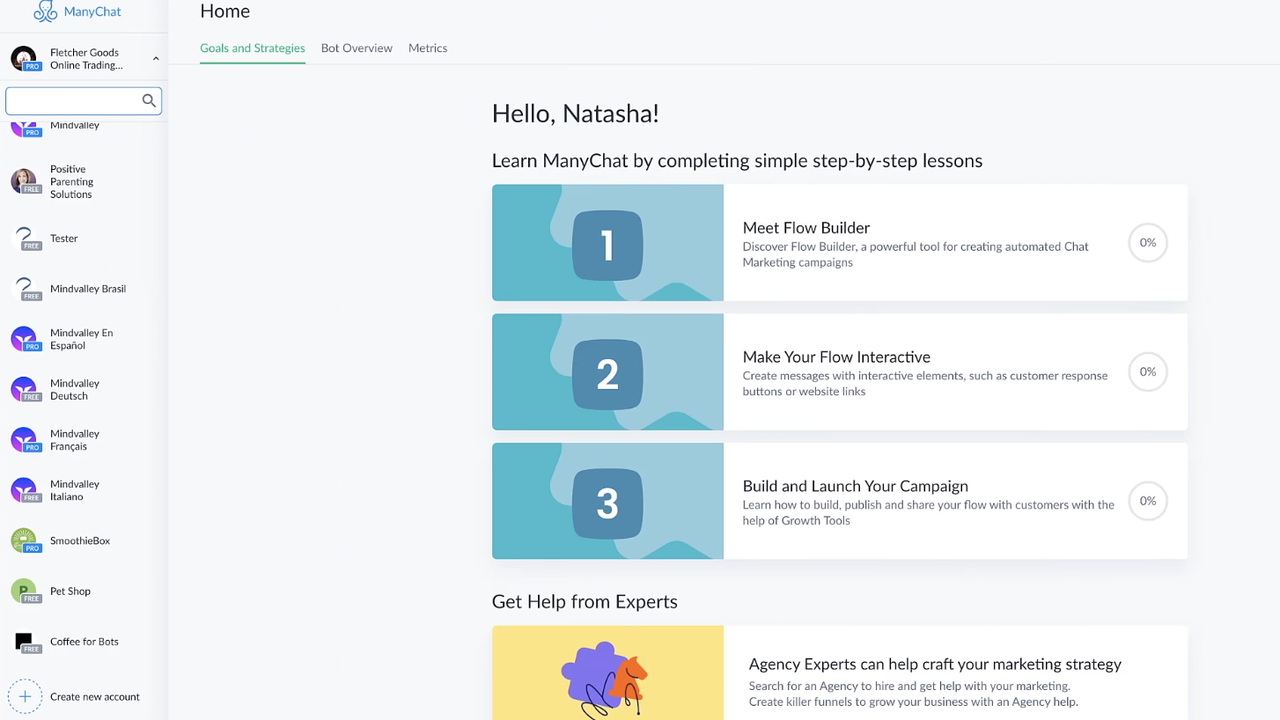Select the Tester account avatar
This screenshot has height=720, width=1280.
click(x=25, y=238)
